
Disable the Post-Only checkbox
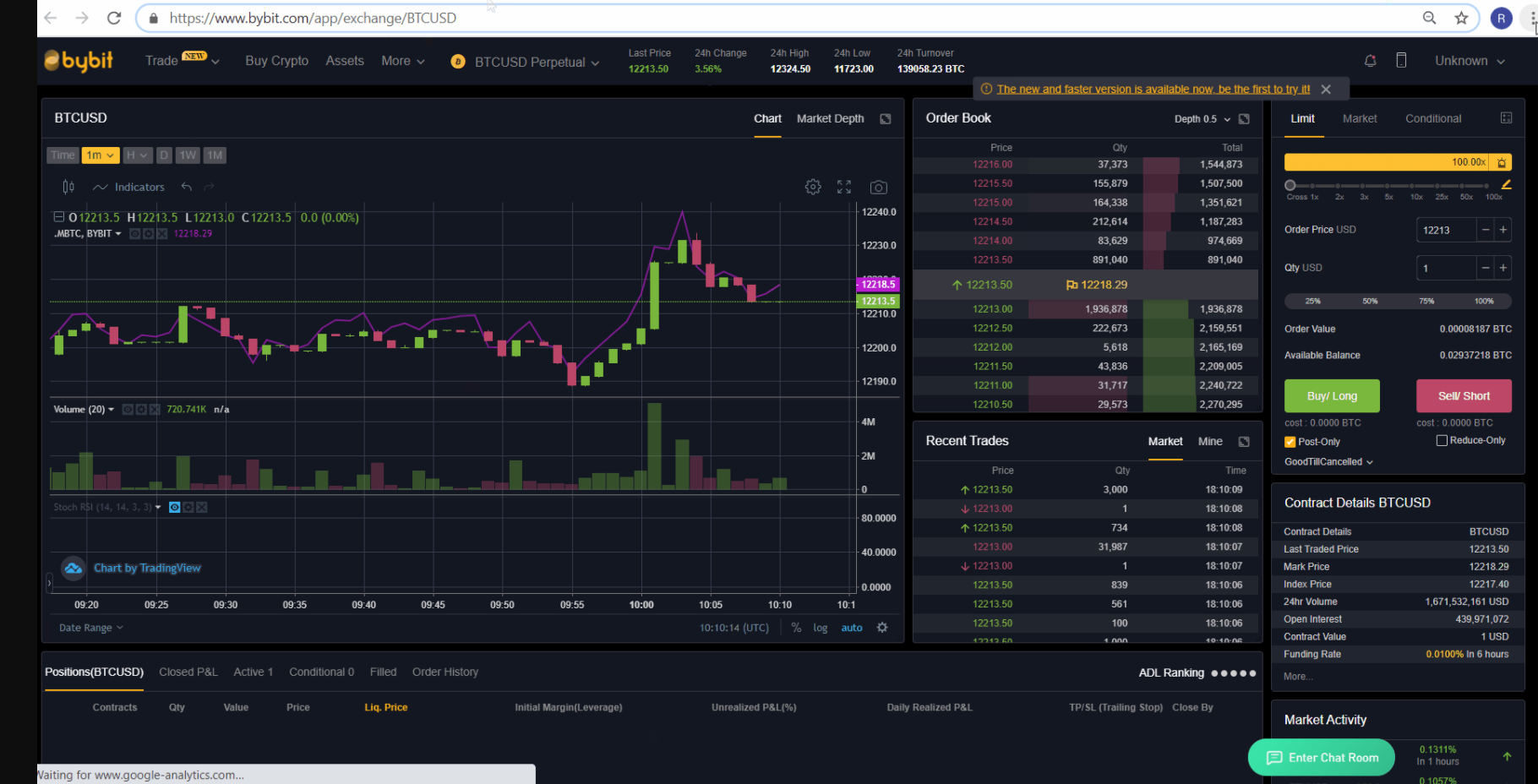click(1289, 441)
